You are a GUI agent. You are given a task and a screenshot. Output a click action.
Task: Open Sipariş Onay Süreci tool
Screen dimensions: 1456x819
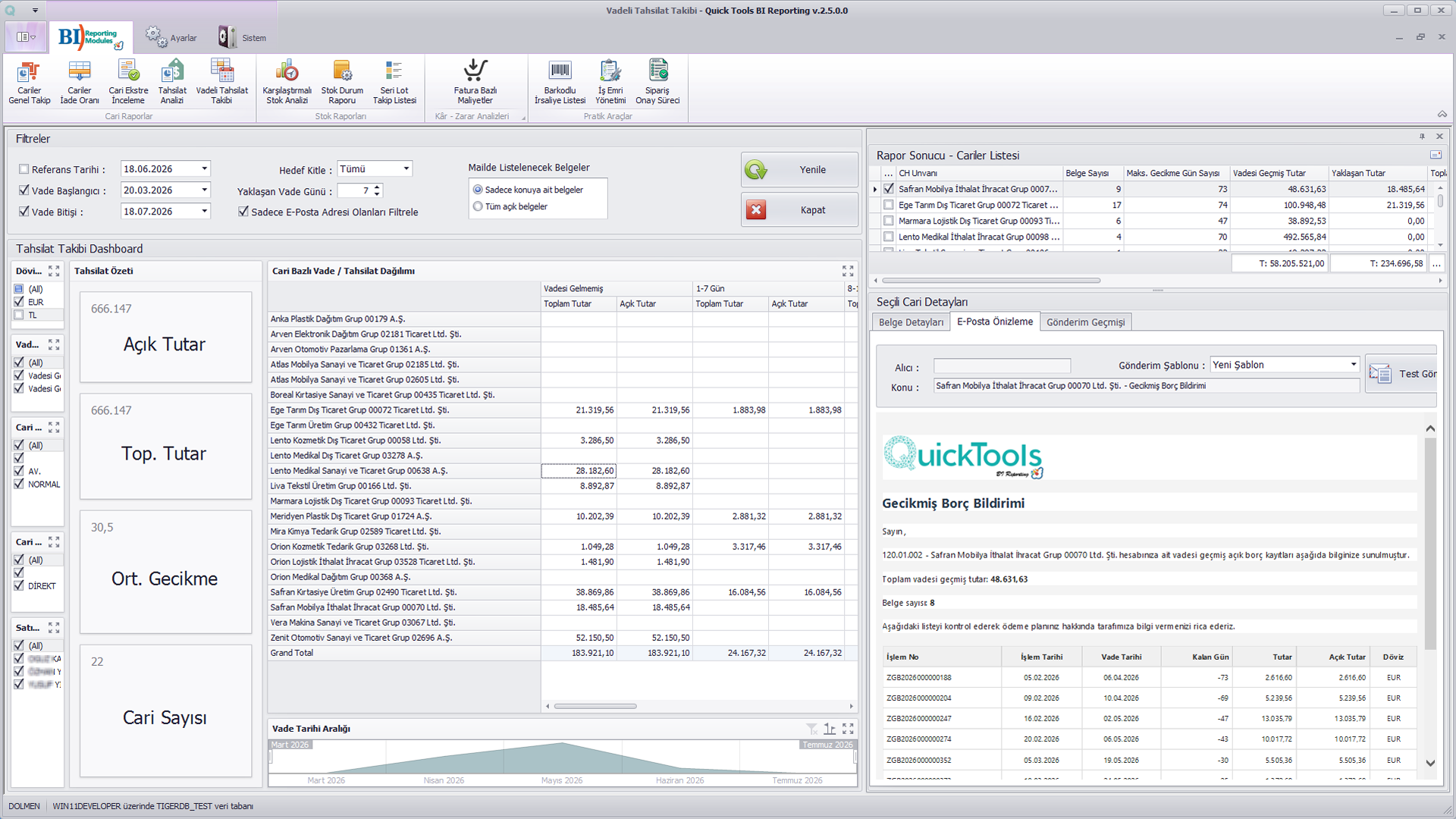[657, 82]
